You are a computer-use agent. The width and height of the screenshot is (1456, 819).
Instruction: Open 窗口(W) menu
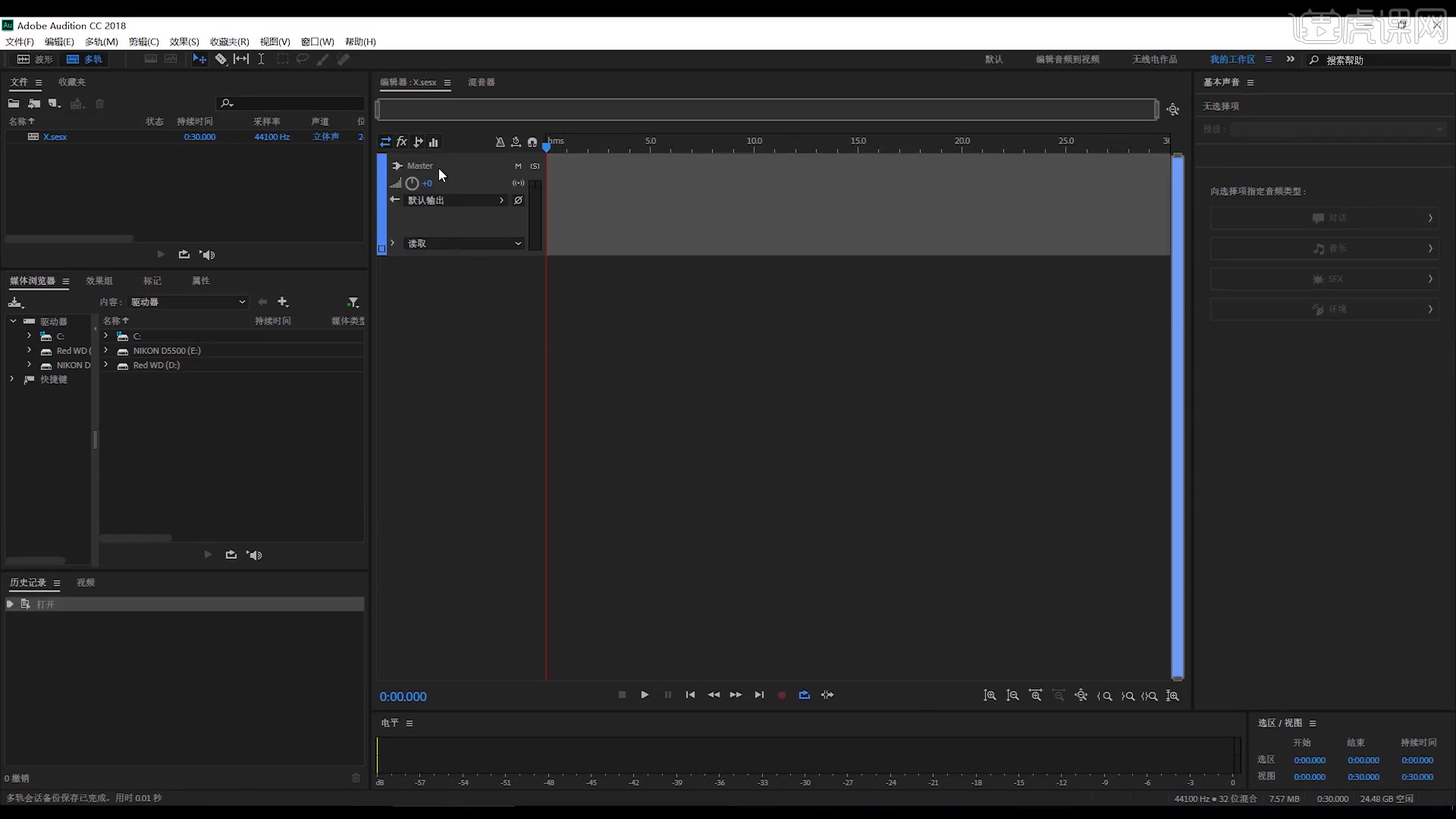317,42
